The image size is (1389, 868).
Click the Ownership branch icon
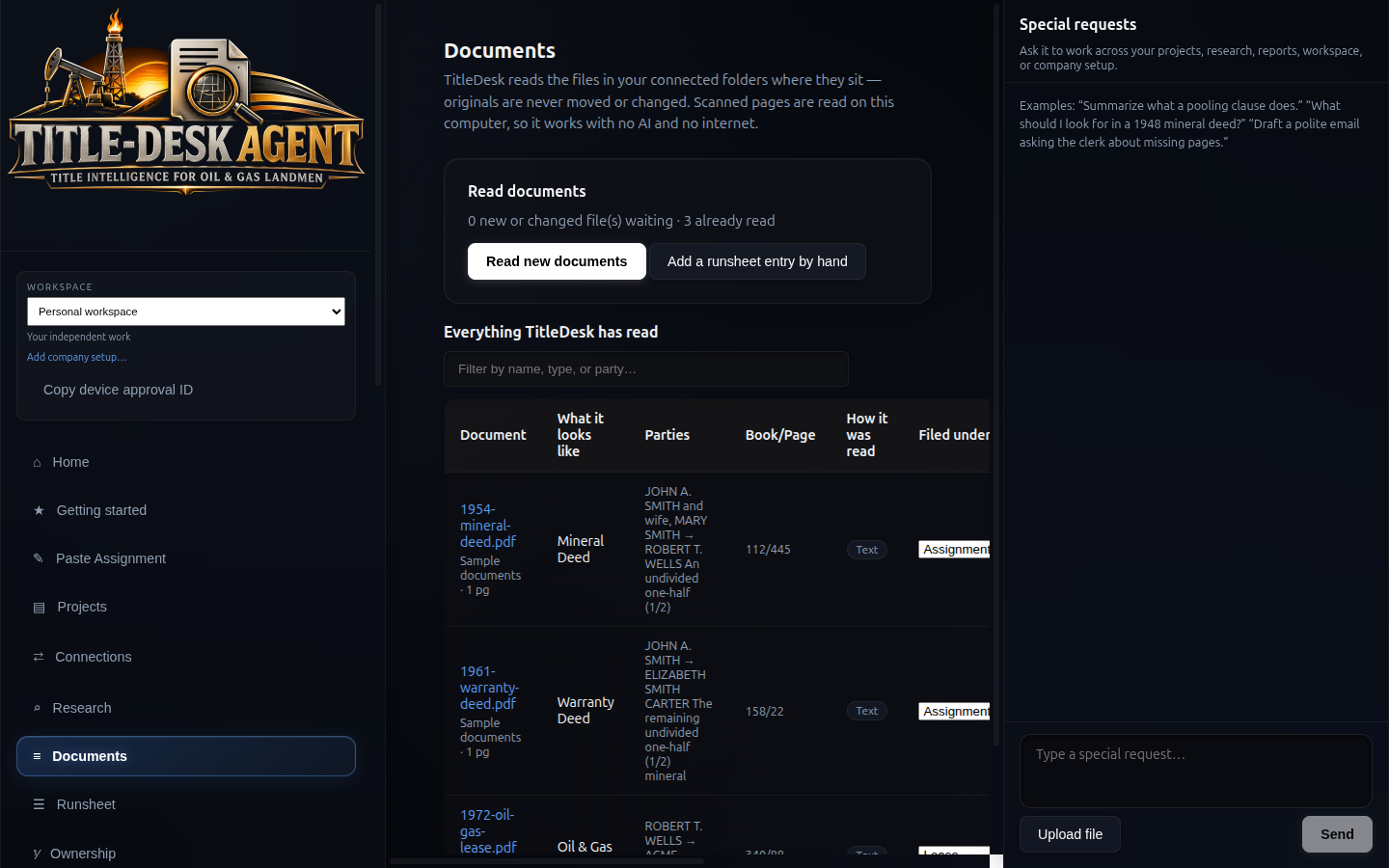[x=37, y=854]
